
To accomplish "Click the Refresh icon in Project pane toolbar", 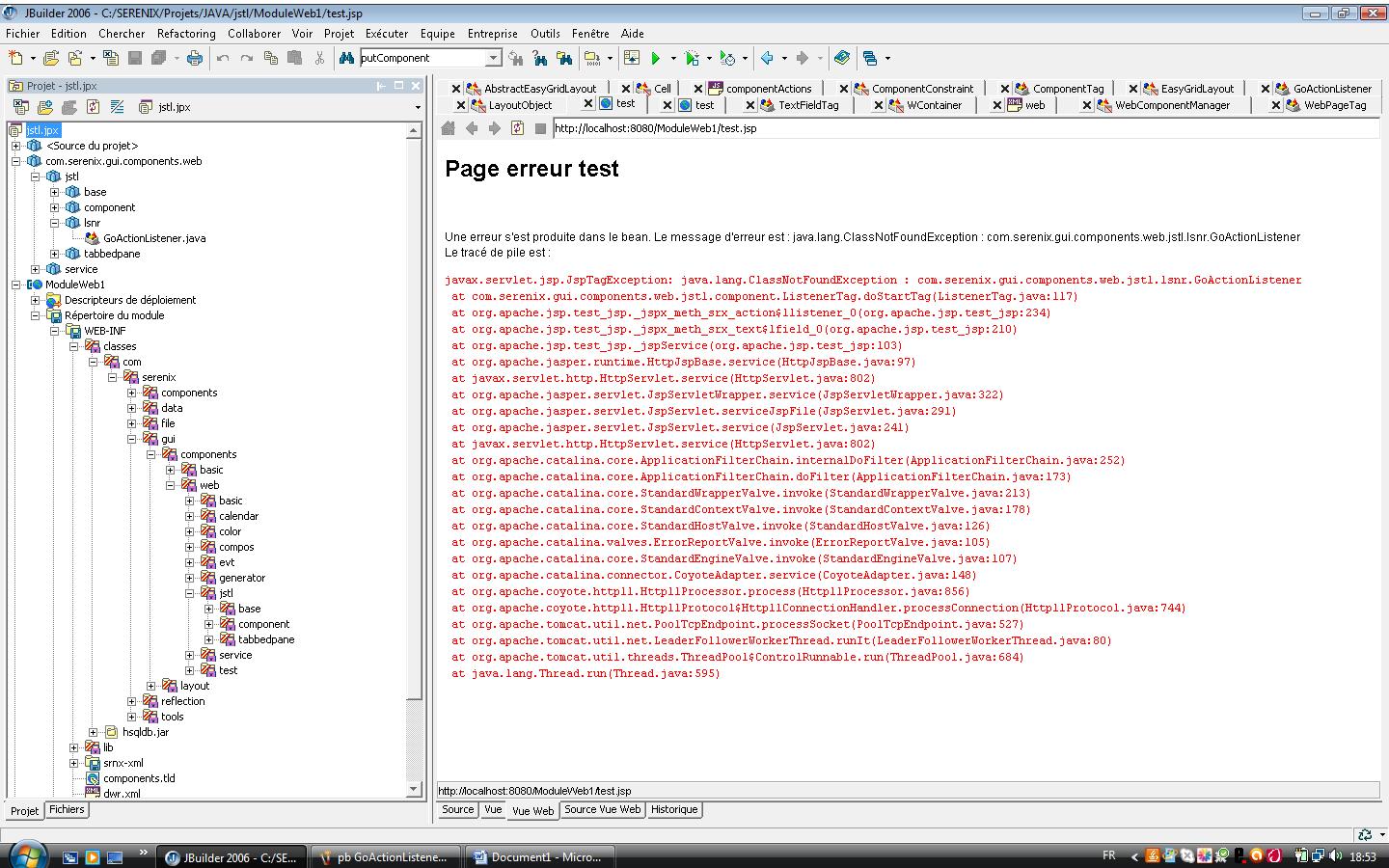I will point(93,107).
